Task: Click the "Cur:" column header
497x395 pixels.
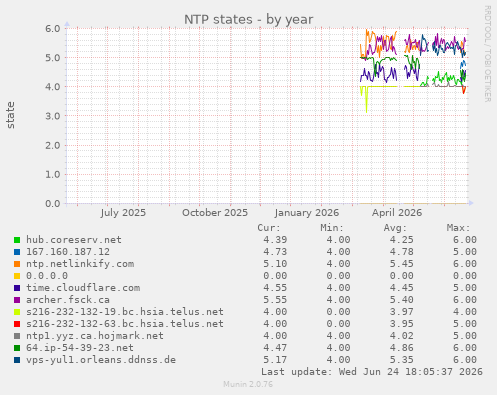Action: point(269,228)
